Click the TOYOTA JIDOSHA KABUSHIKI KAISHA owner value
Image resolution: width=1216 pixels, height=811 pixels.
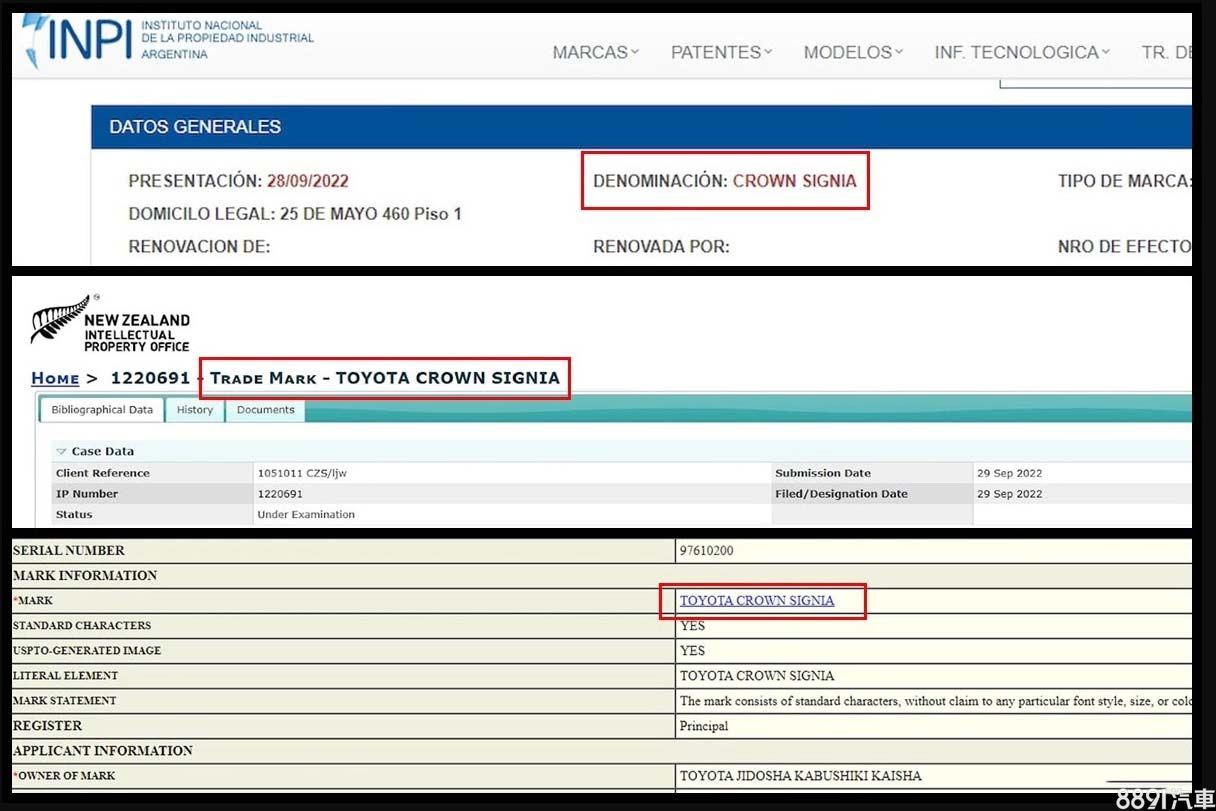(x=800, y=776)
